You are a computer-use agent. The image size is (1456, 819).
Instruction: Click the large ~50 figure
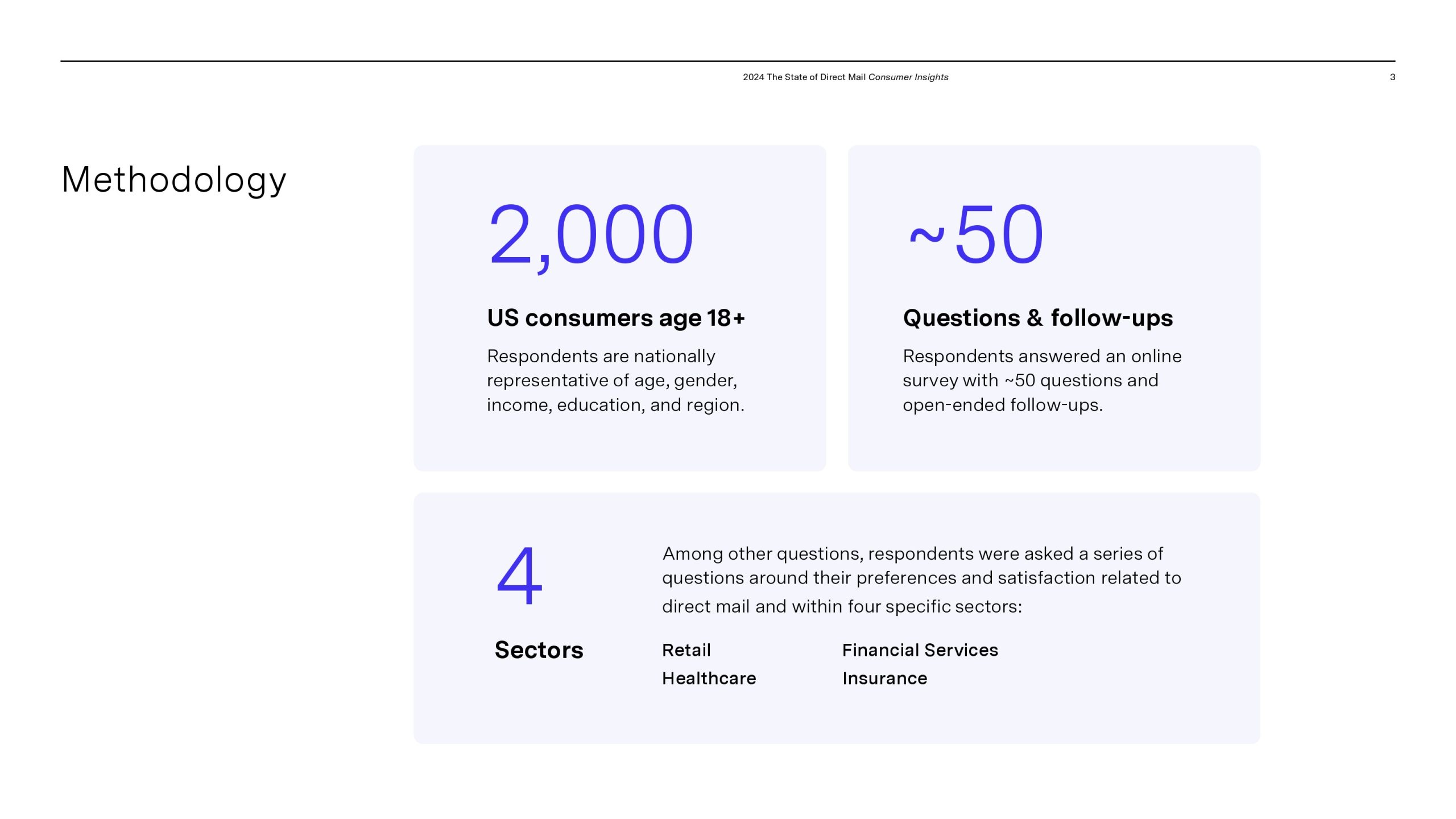click(x=976, y=235)
